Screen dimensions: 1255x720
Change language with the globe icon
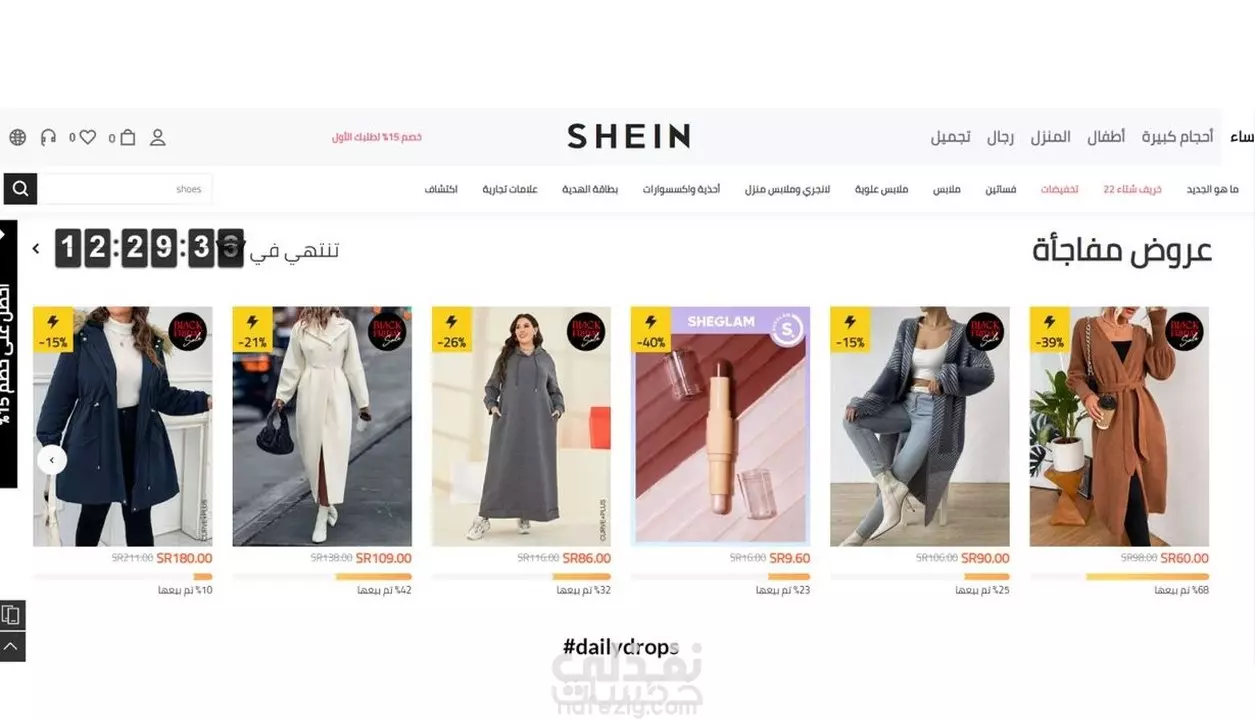click(x=17, y=138)
